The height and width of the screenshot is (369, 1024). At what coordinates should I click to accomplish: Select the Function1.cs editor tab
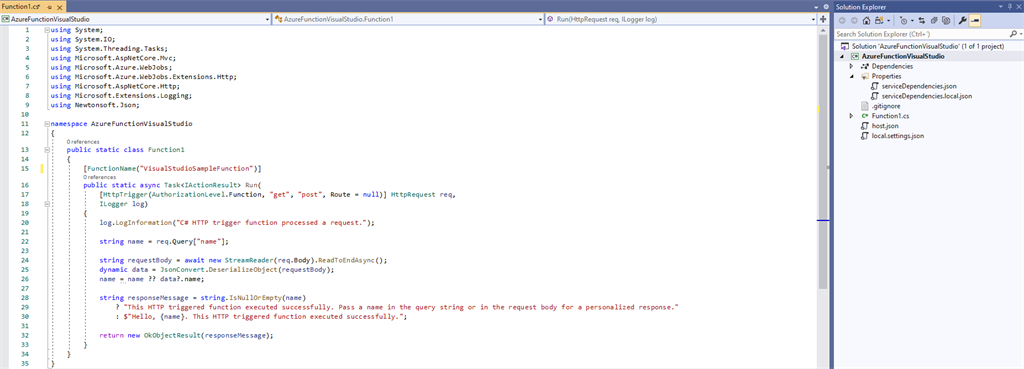tap(33, 7)
